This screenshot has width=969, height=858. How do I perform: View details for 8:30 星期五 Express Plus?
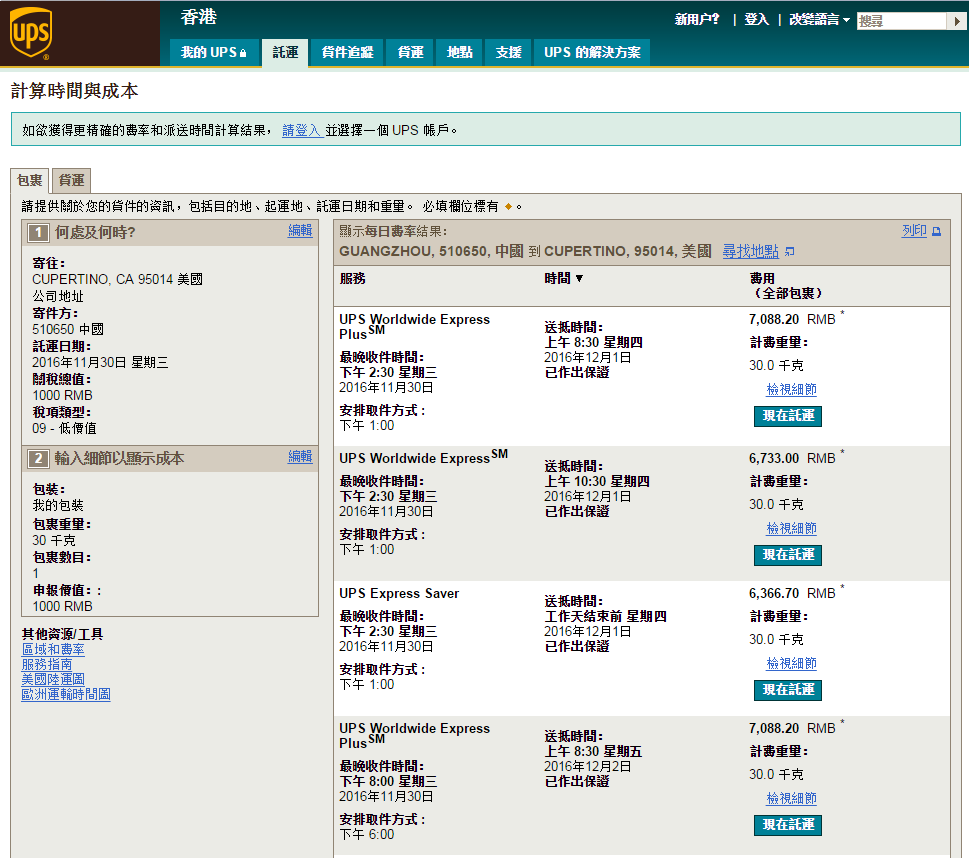coord(791,799)
